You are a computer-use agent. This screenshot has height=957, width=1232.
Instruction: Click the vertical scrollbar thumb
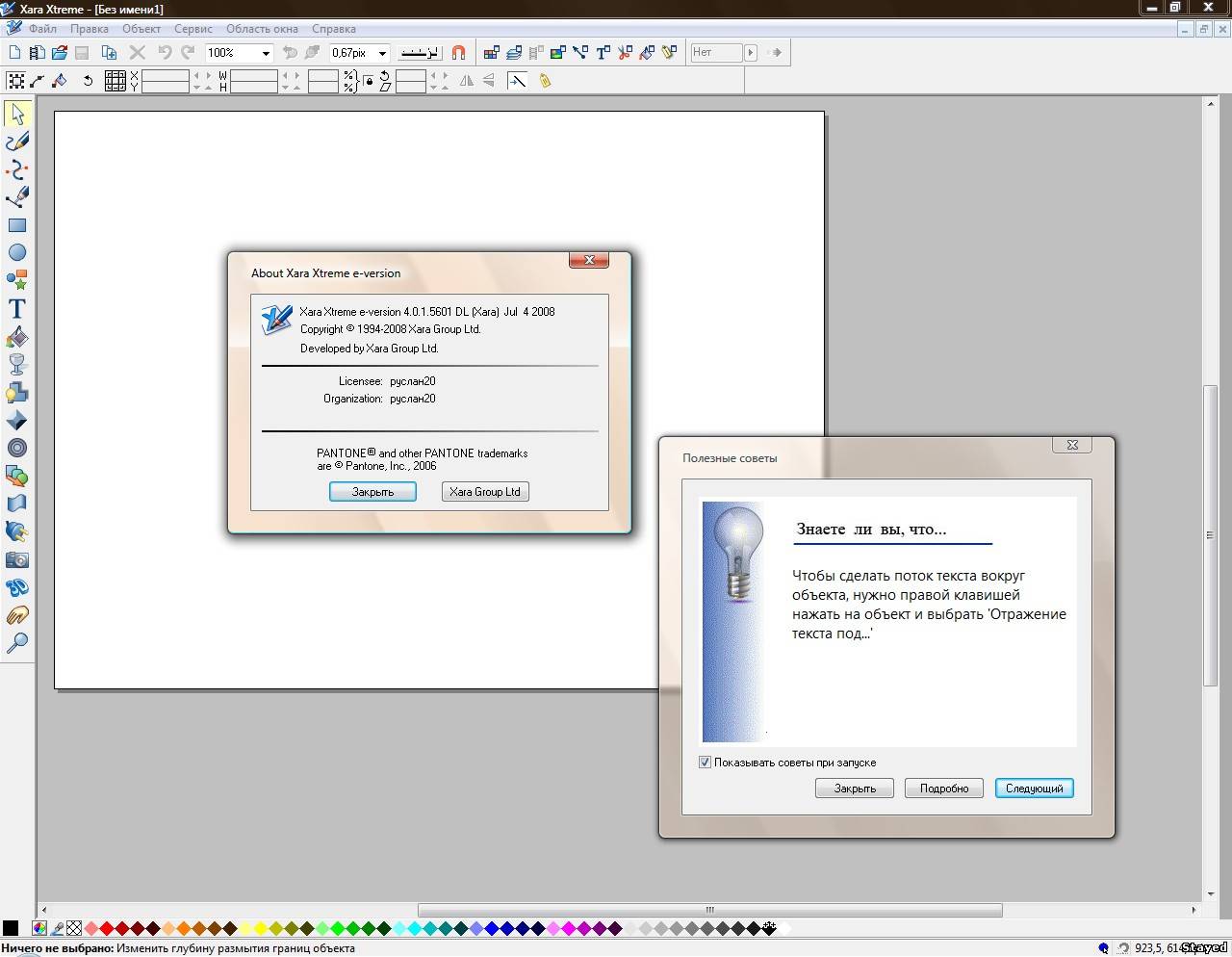click(1211, 535)
